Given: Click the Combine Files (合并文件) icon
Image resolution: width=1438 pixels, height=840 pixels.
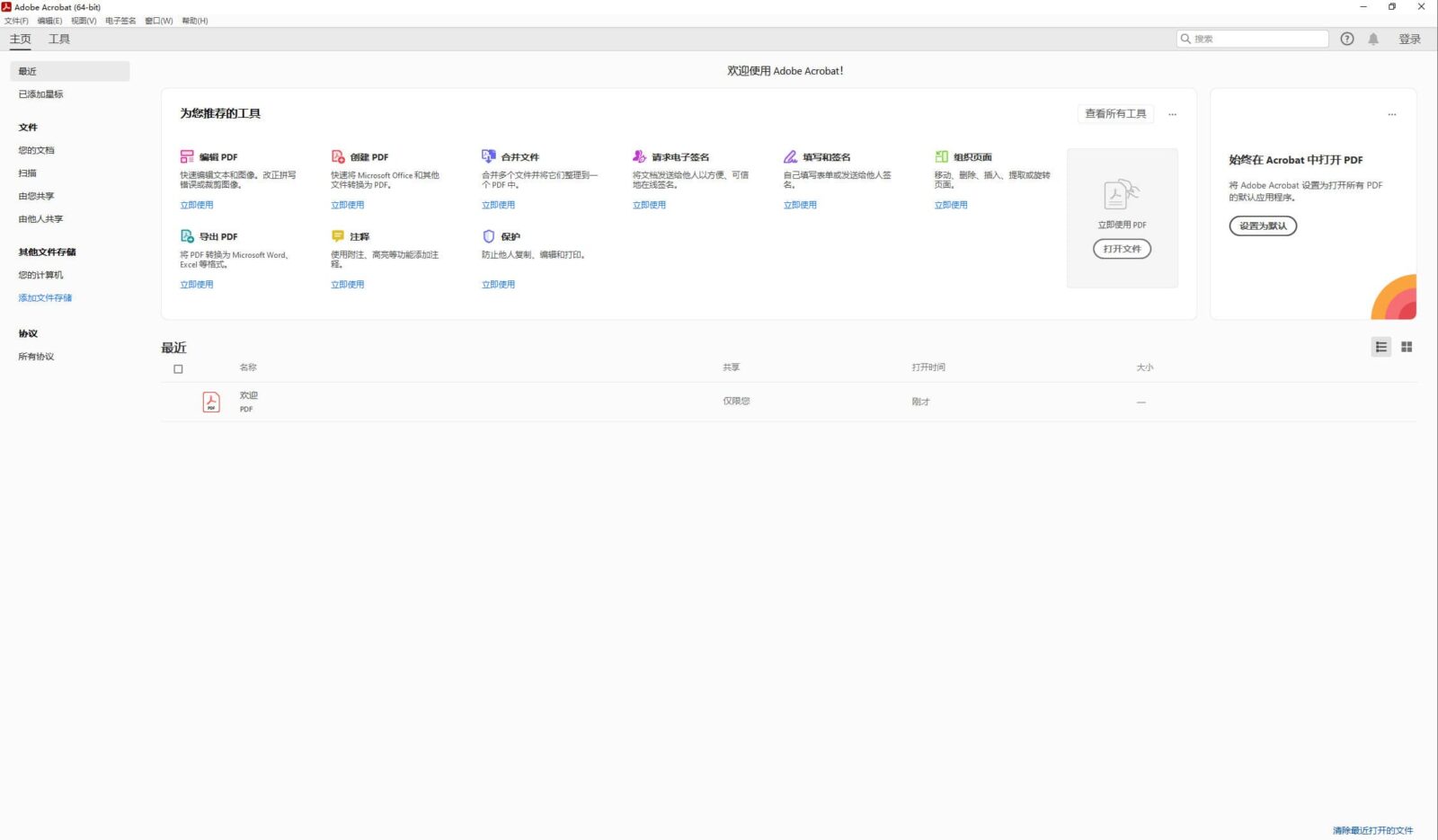Looking at the screenshot, I should click(489, 156).
